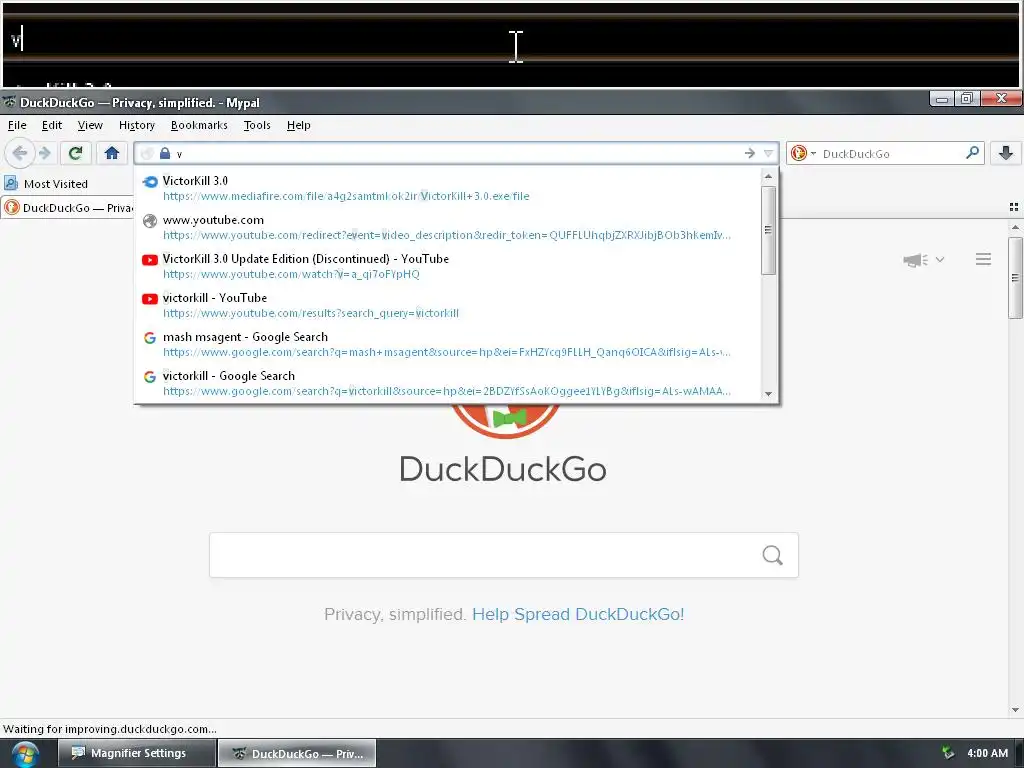Expand the chevron next to megaphone

pyautogui.click(x=940, y=259)
